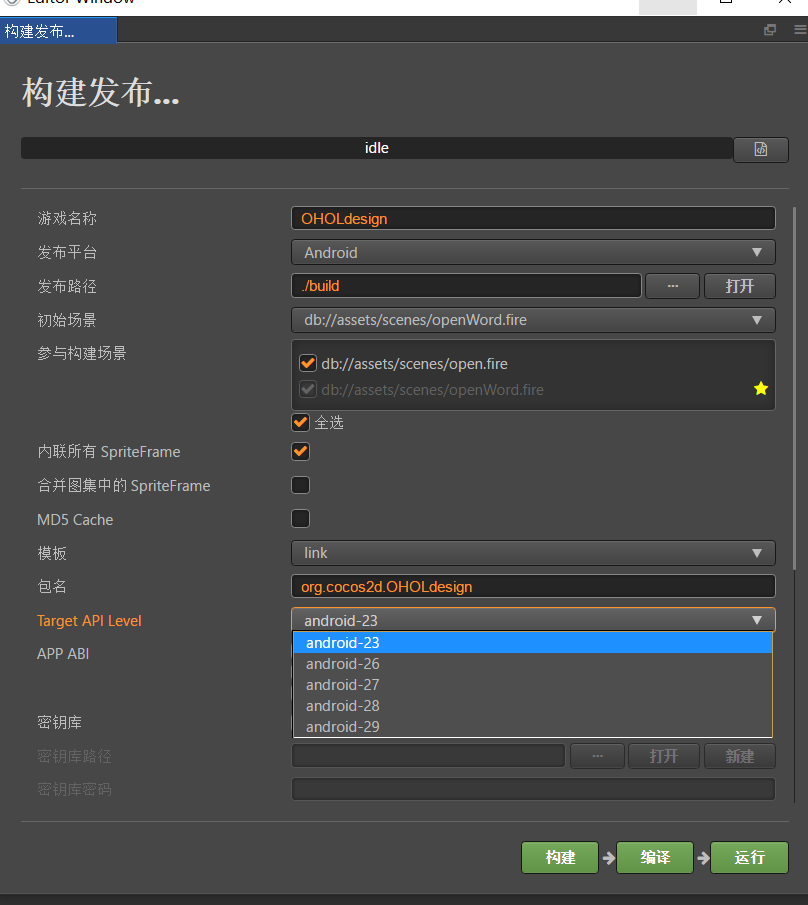Click the 游戏名称 OHOLdesign input field
This screenshot has width=808, height=905.
click(533, 218)
